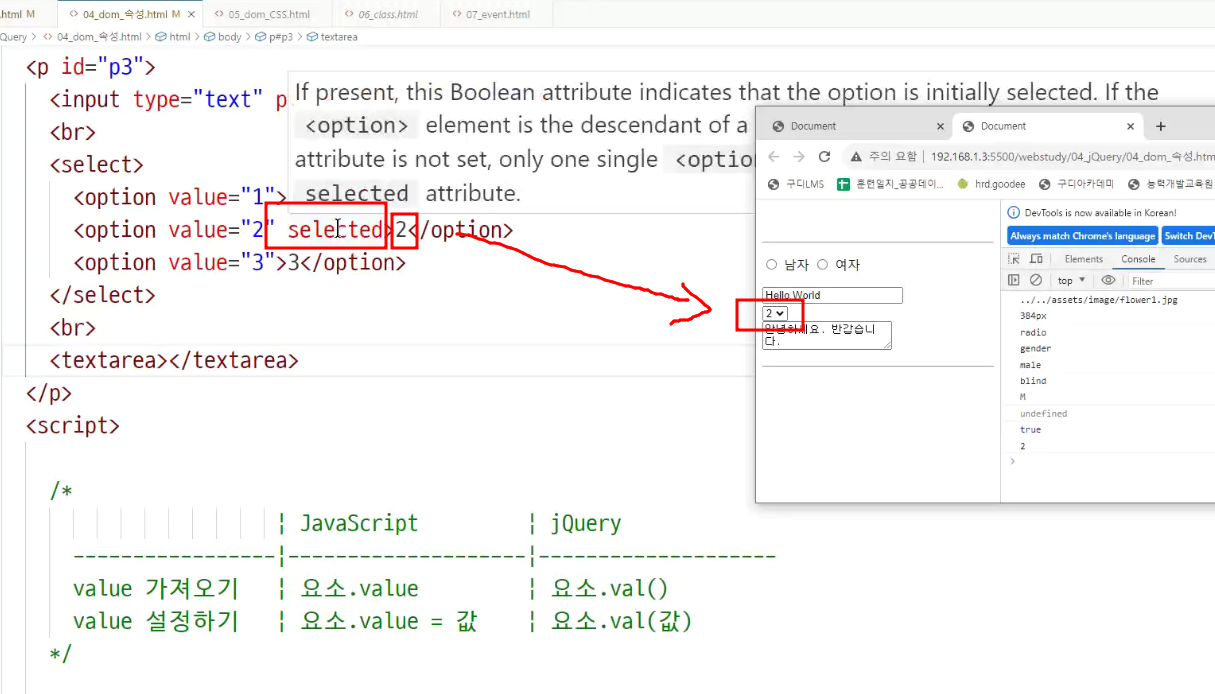Switch to 06_class.html editor tab
The width and height of the screenshot is (1215, 694).
388,15
